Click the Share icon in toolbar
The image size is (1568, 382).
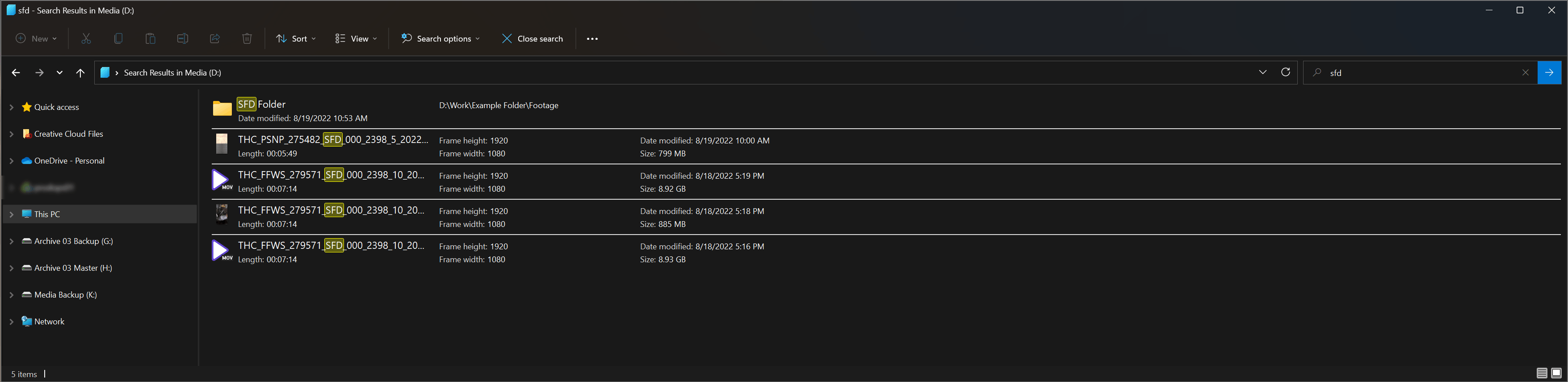[x=215, y=38]
